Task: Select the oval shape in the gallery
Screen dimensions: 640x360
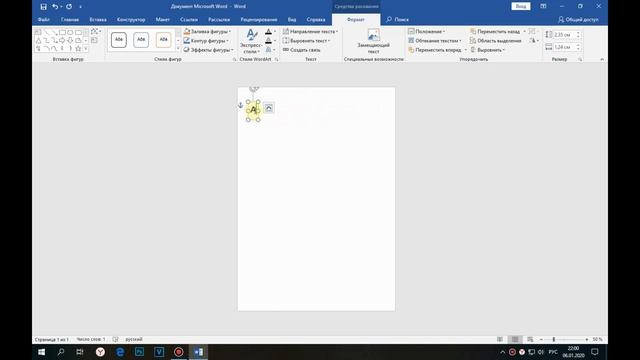Action: coord(70,32)
